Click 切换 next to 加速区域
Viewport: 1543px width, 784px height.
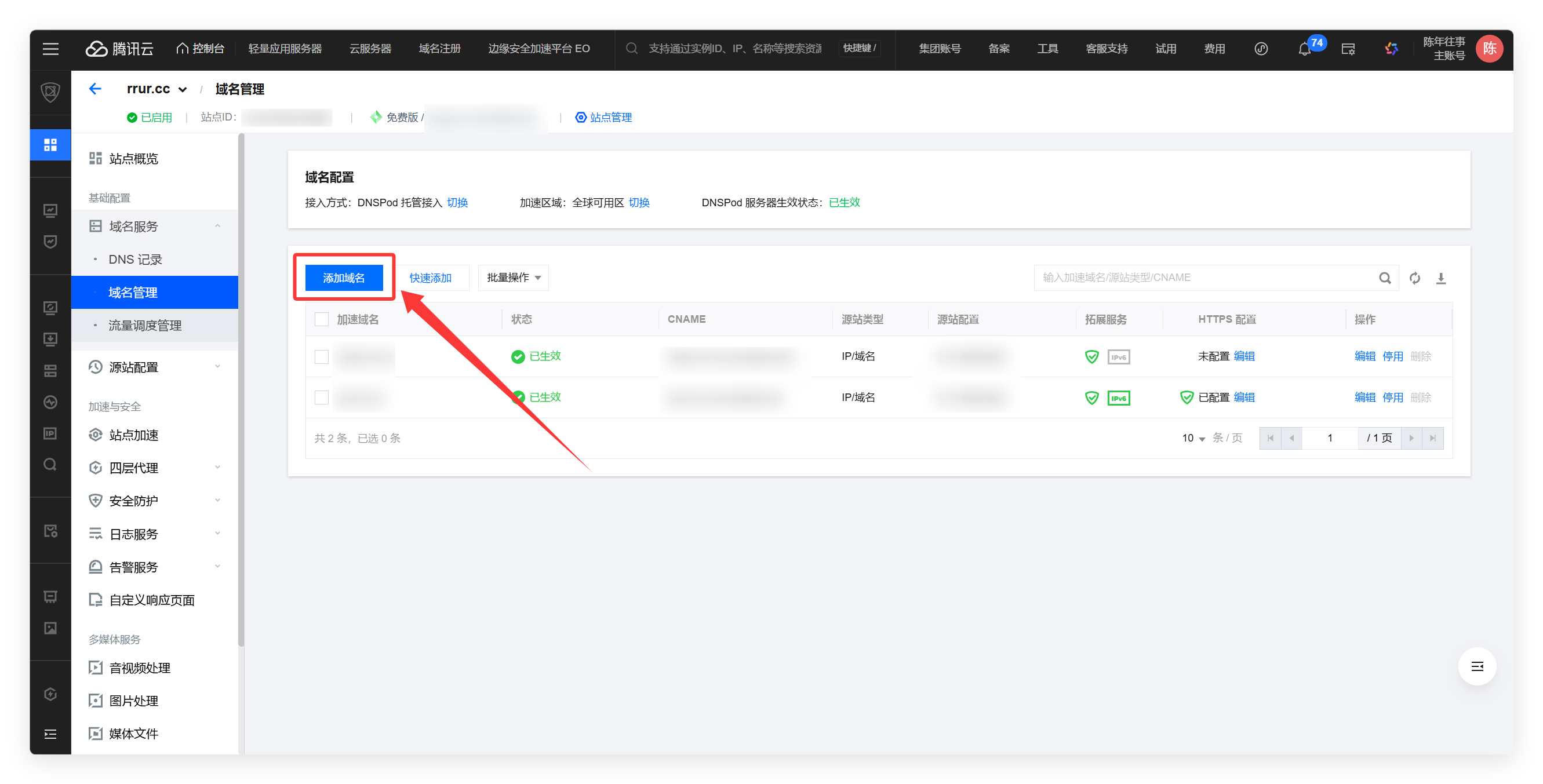(639, 203)
